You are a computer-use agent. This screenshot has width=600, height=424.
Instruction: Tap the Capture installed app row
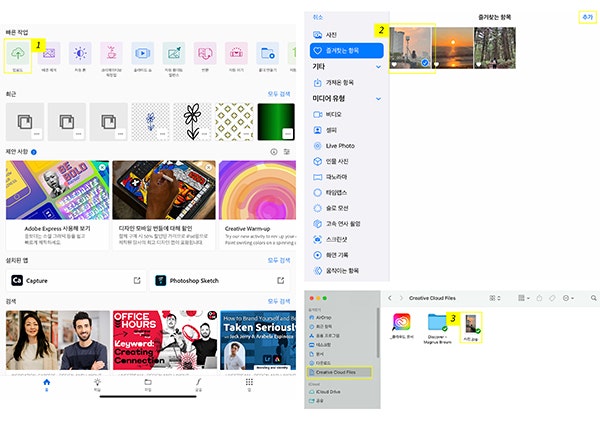click(76, 280)
